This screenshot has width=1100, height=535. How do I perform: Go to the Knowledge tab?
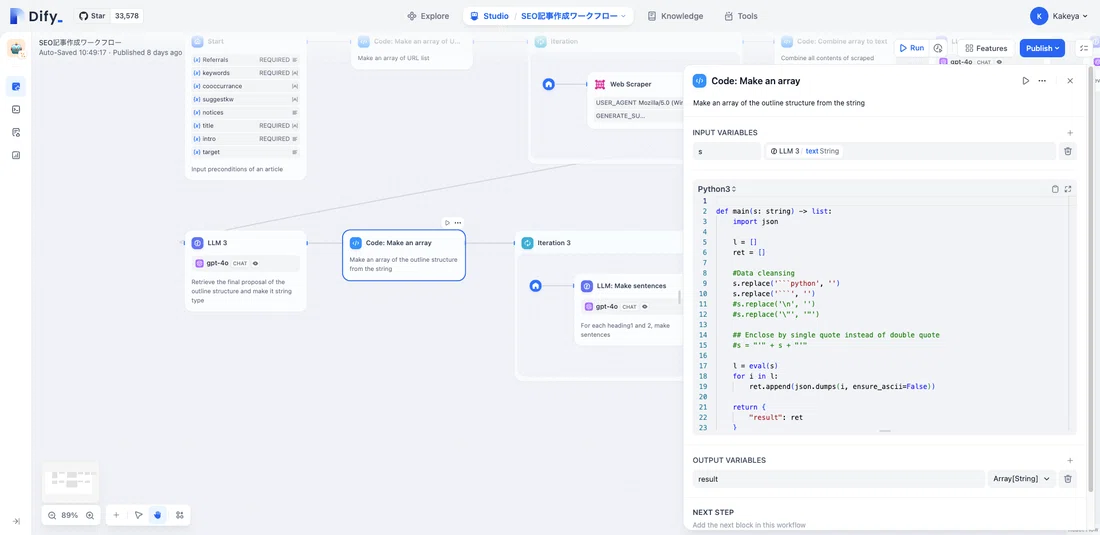click(675, 16)
